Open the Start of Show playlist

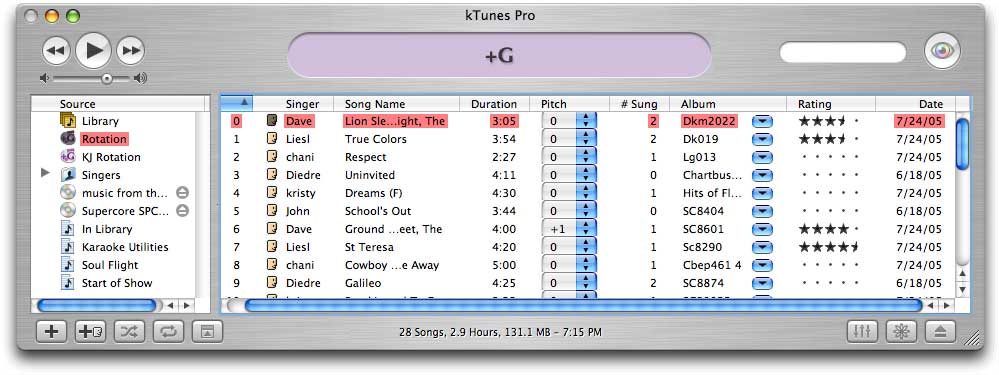pyautogui.click(x=117, y=283)
